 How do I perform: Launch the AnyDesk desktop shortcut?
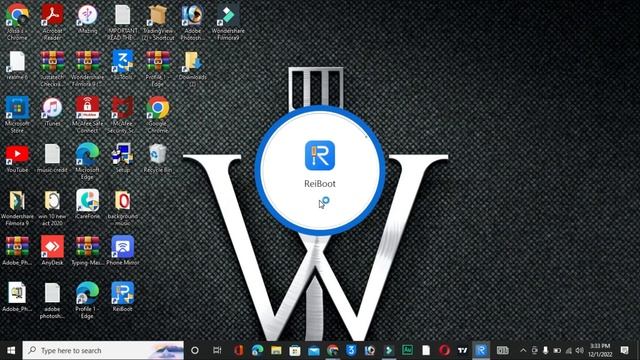click(52, 250)
